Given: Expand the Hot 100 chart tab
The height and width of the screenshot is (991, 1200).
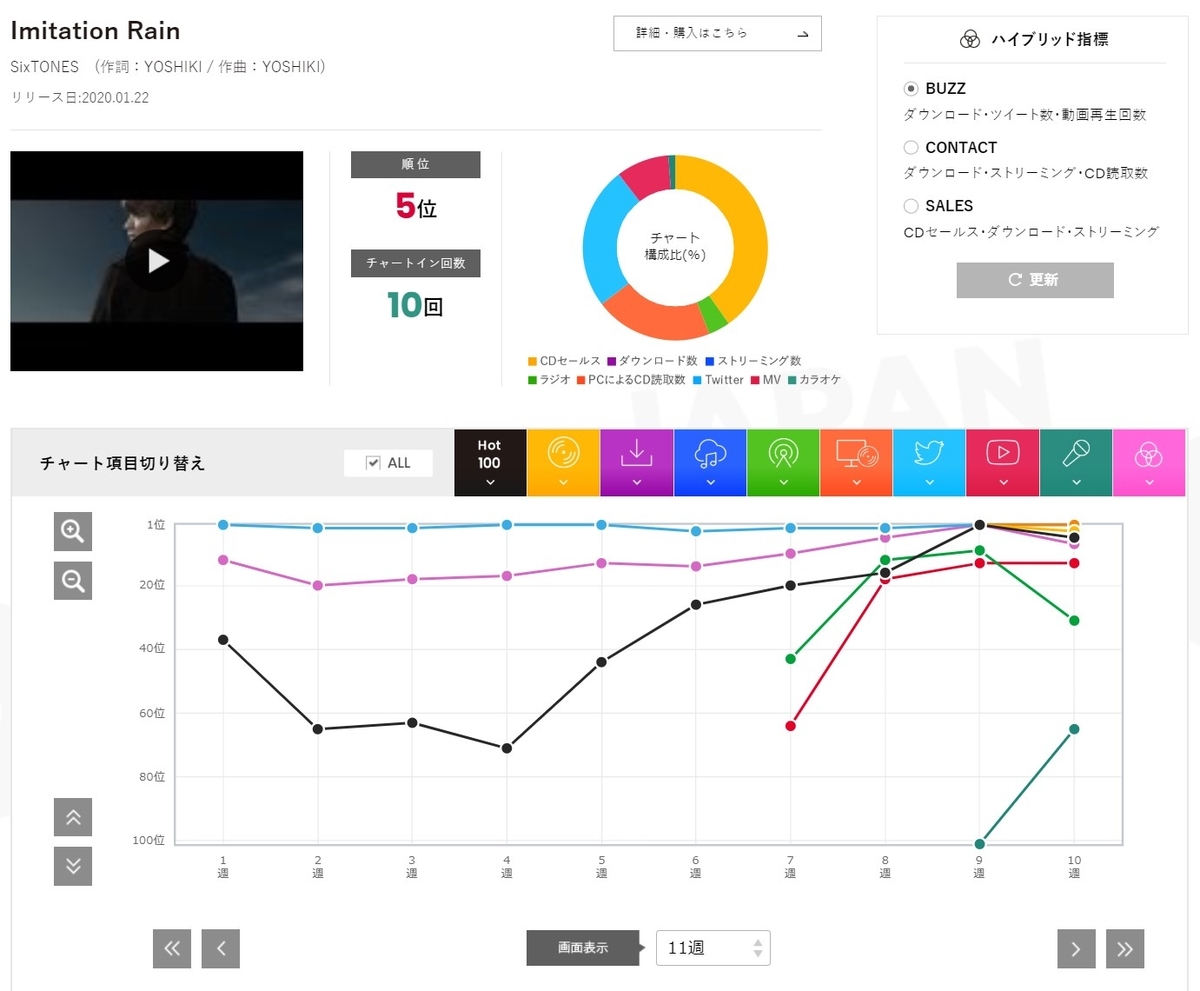Looking at the screenshot, I should pos(490,463).
